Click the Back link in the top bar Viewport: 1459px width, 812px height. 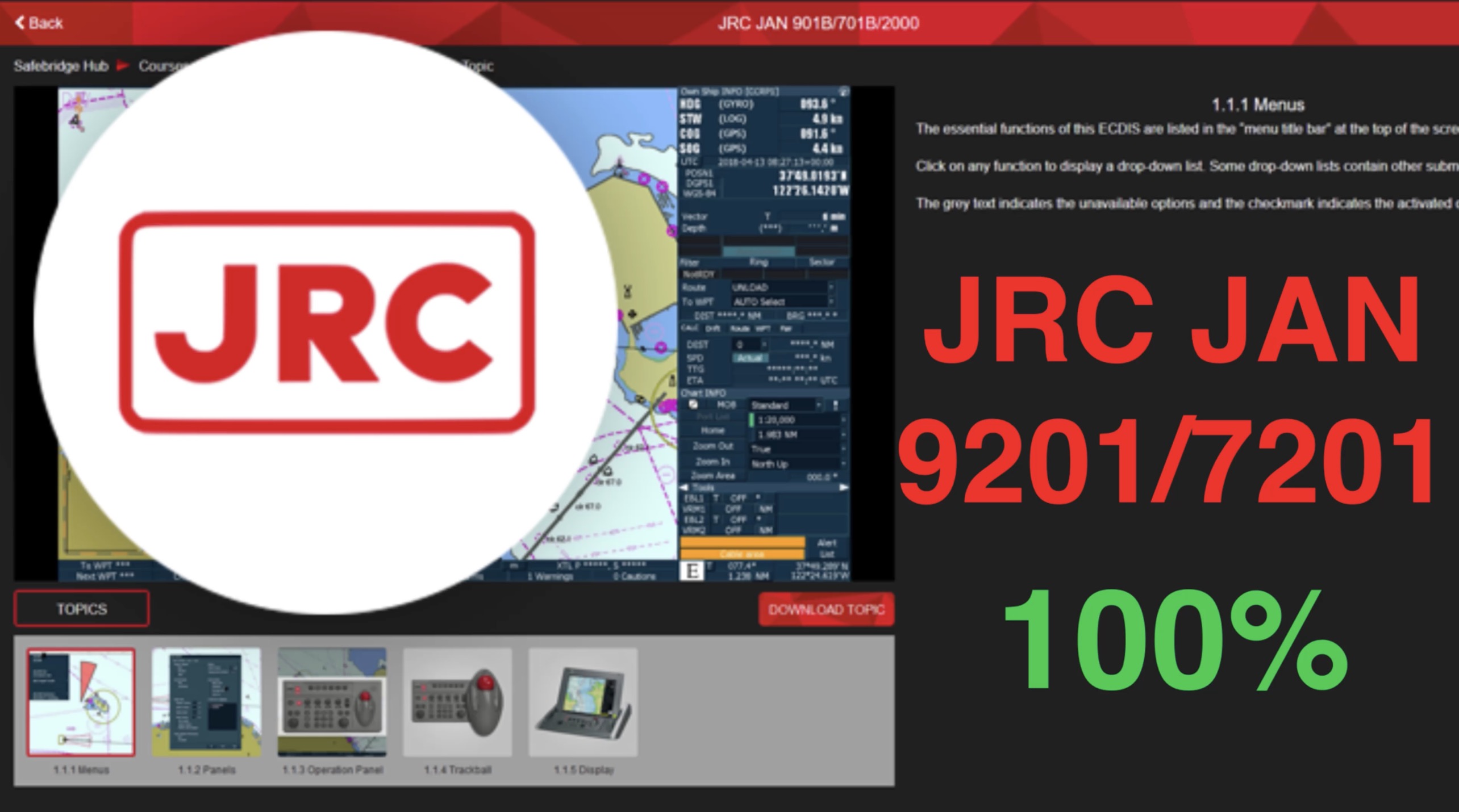(40, 23)
